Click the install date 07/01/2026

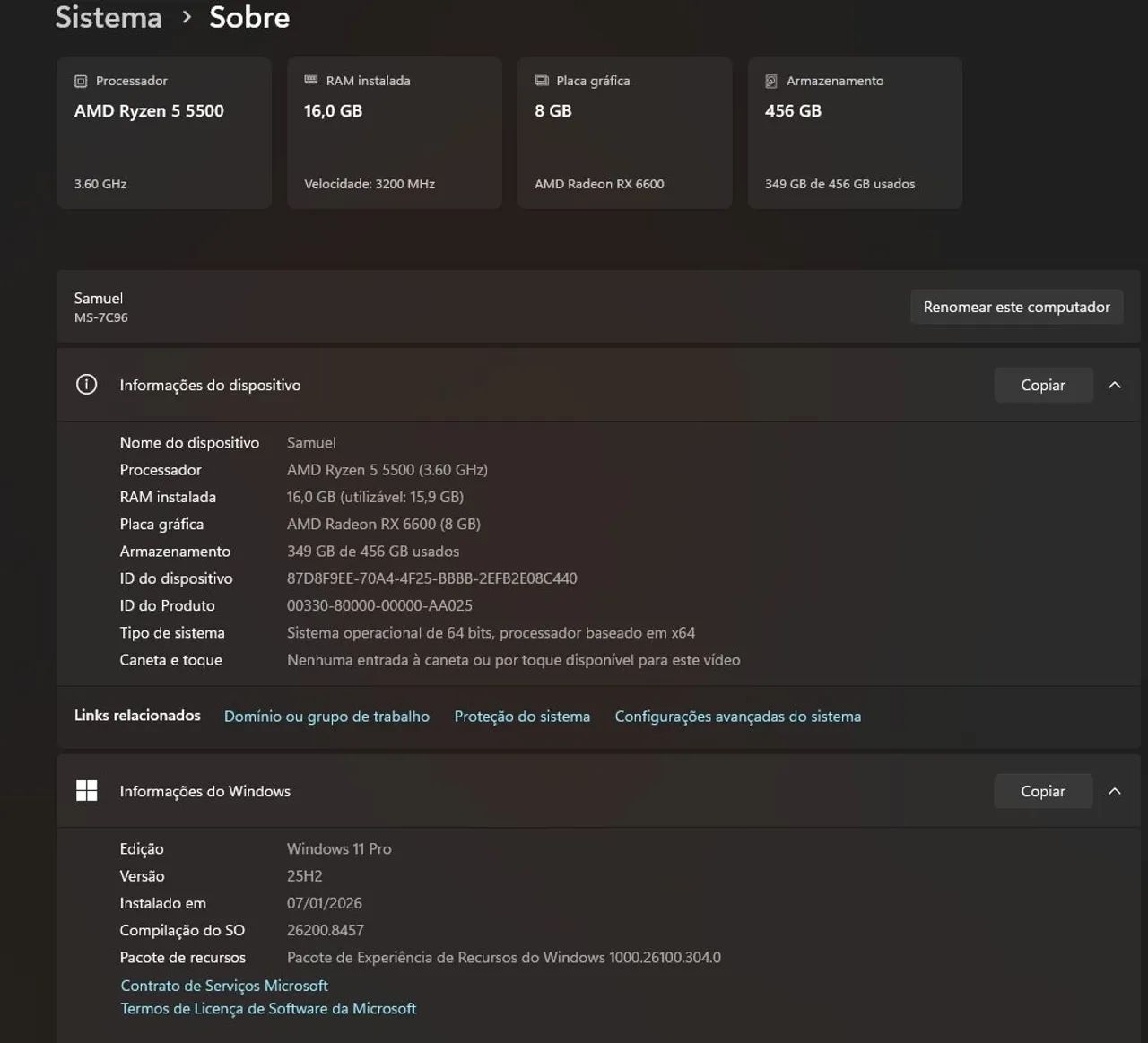pos(325,903)
